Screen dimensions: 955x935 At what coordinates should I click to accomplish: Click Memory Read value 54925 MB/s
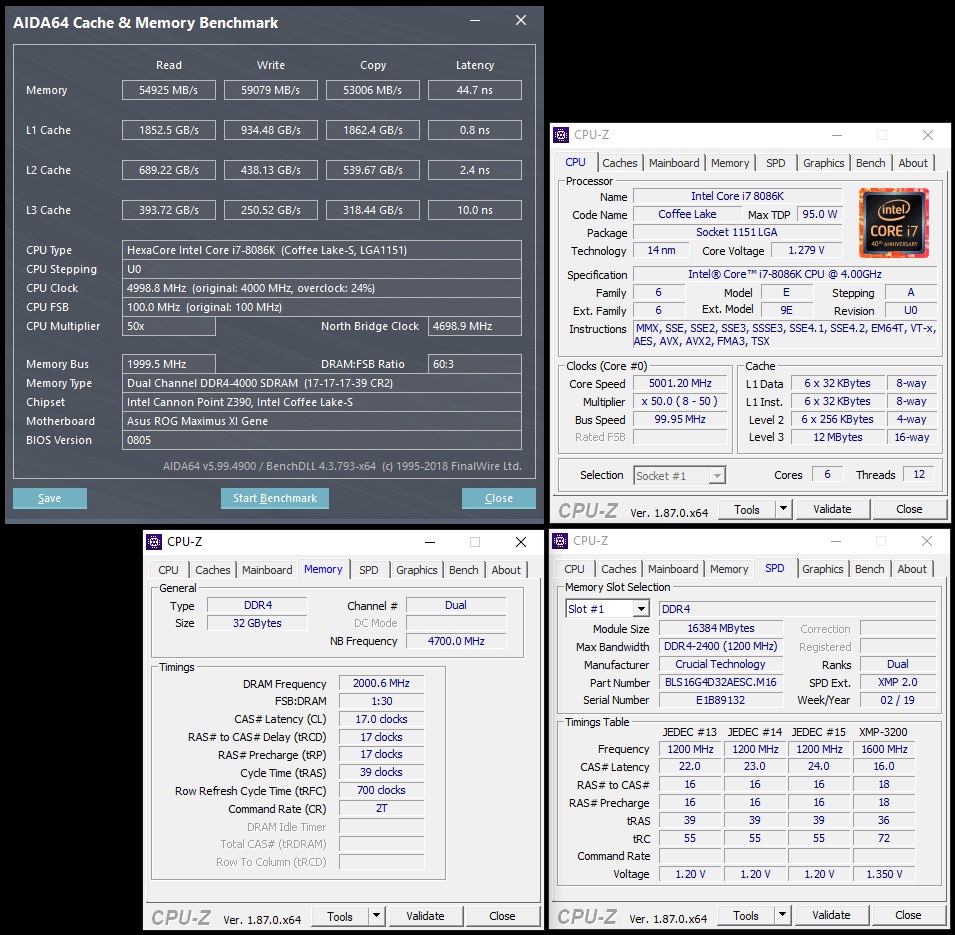click(169, 90)
